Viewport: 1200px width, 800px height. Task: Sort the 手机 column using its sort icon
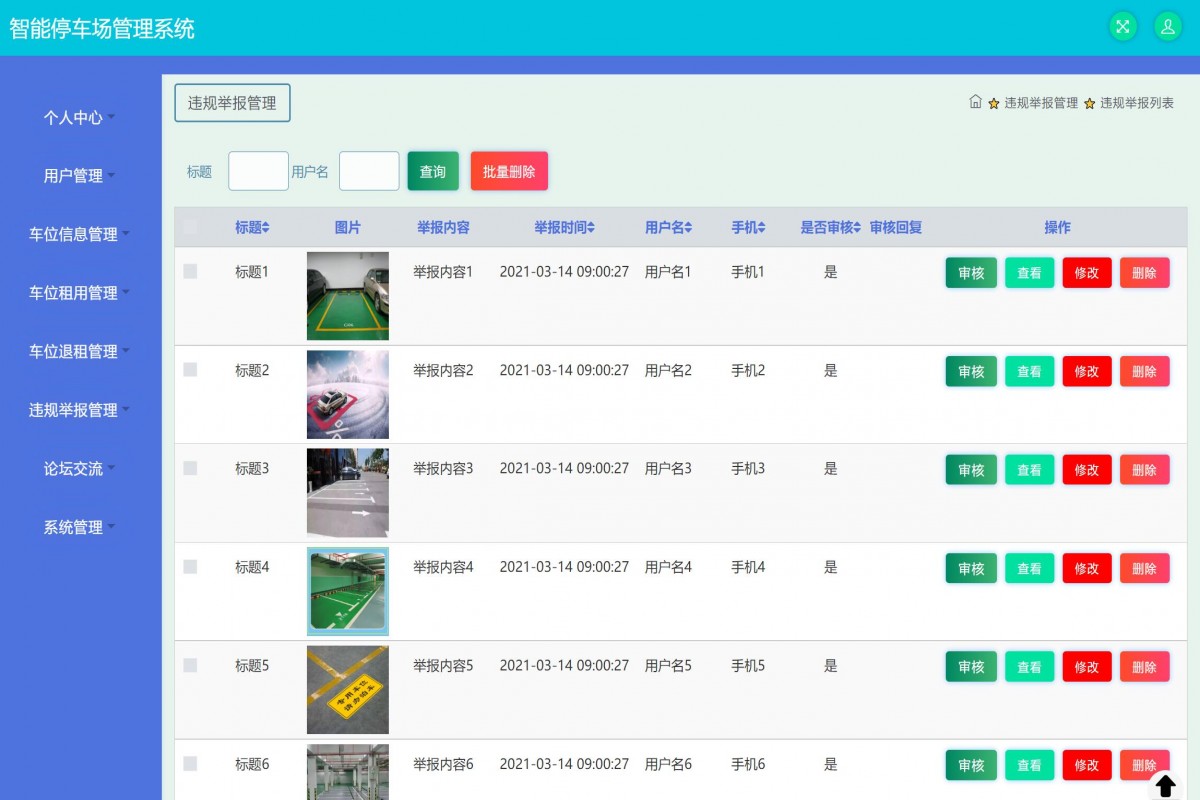[x=760, y=227]
